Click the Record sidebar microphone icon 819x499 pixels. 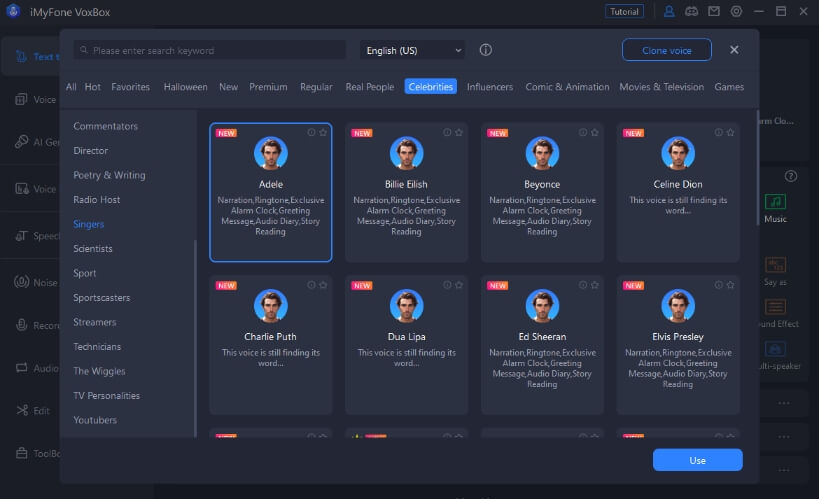tap(21, 325)
